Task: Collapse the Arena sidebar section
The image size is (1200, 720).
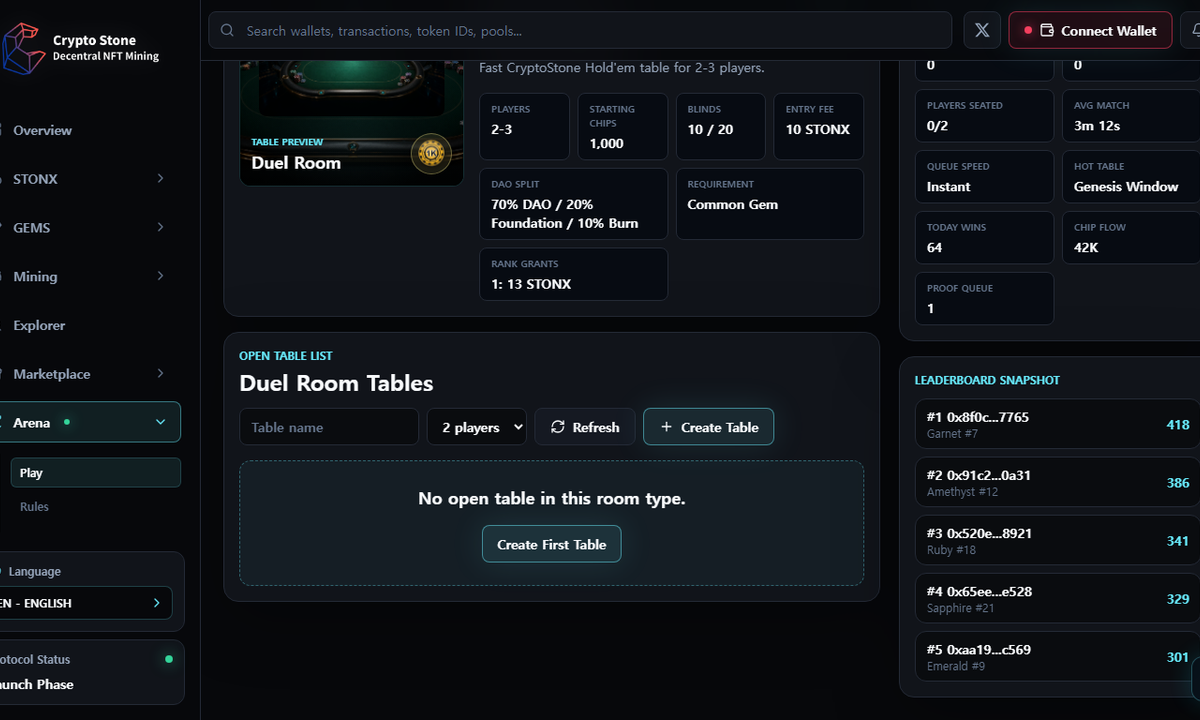Action: pyautogui.click(x=160, y=423)
